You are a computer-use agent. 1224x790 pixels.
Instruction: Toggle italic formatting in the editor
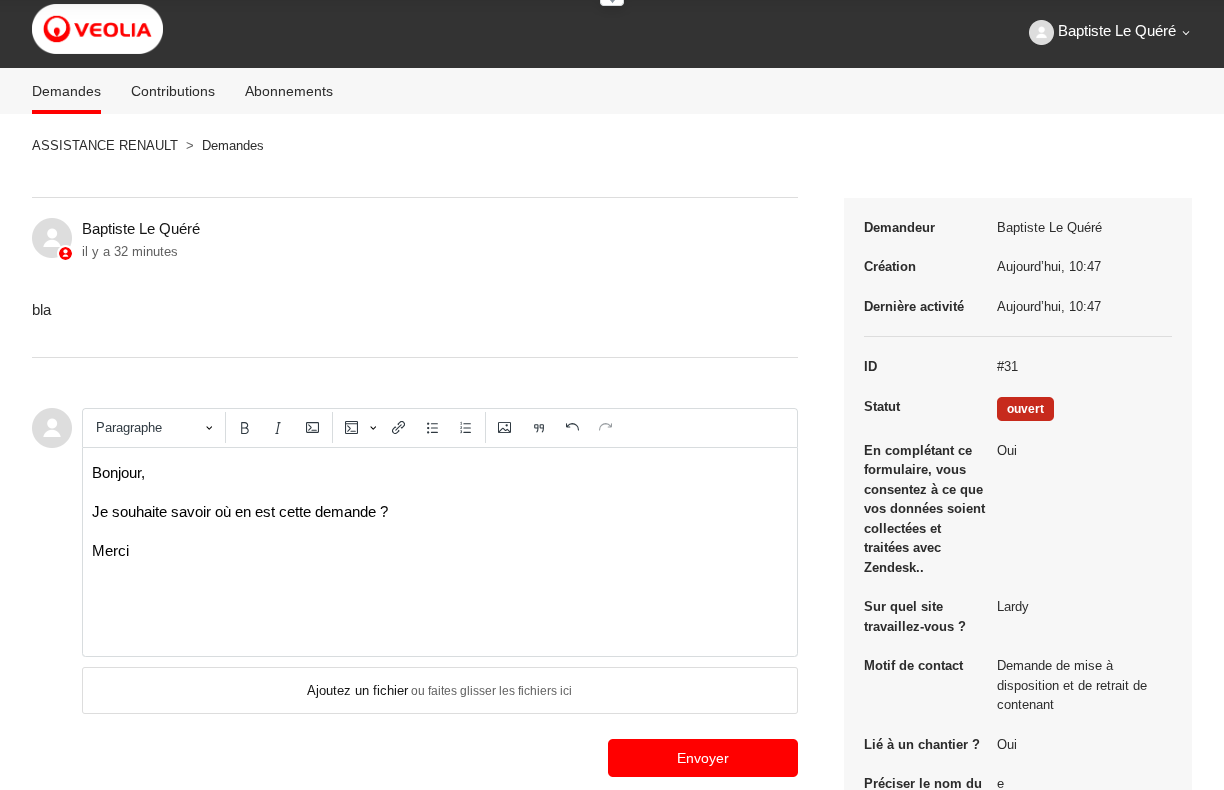point(278,428)
